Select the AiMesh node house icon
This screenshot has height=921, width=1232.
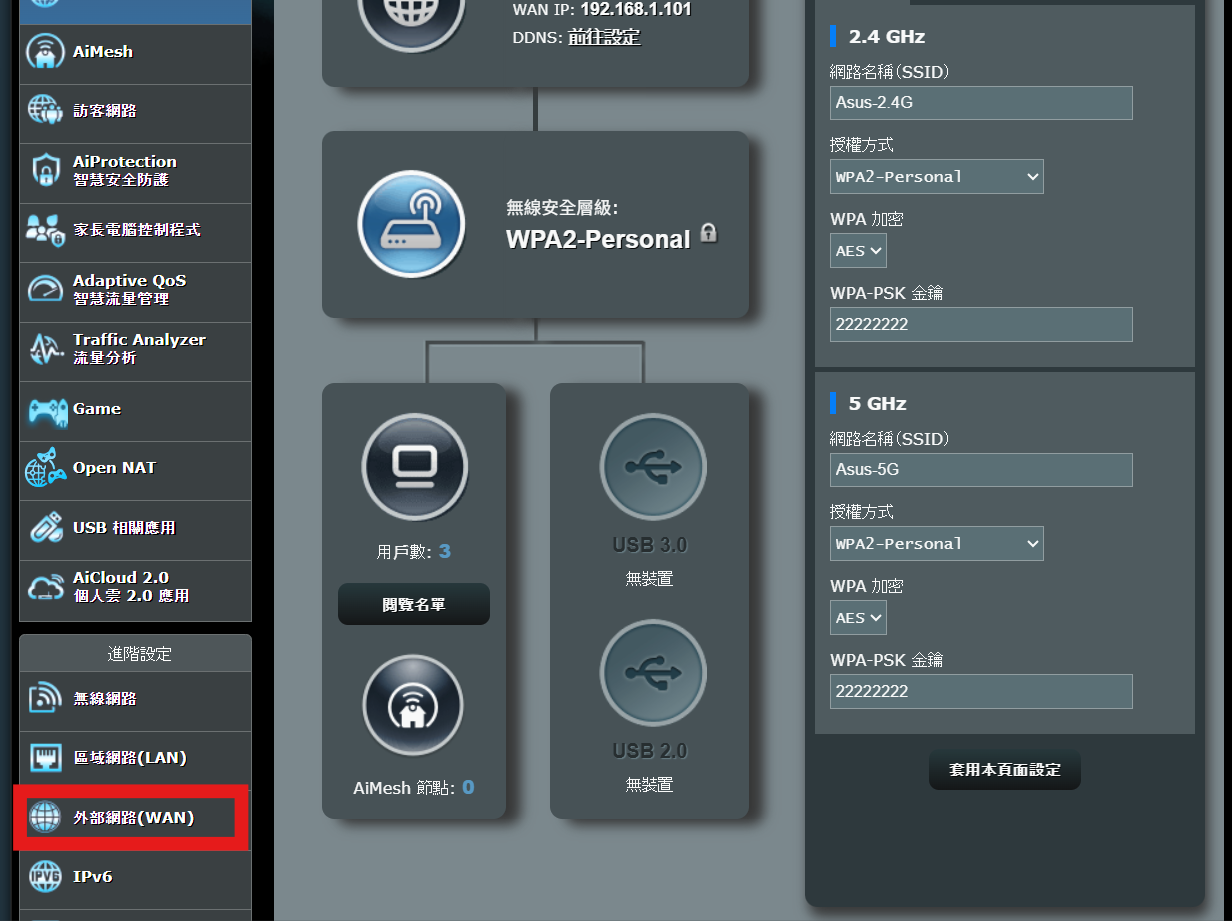[412, 705]
